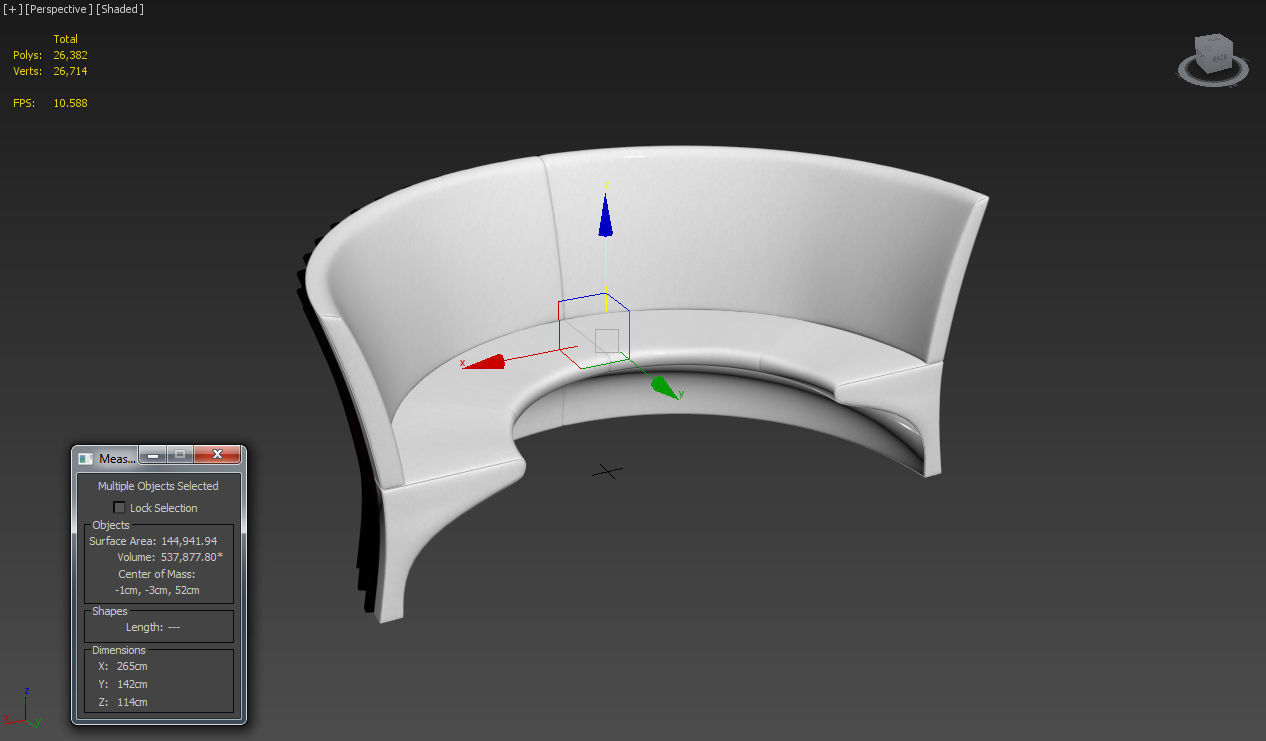Click the Volume value 537,877.80*

[x=191, y=557]
